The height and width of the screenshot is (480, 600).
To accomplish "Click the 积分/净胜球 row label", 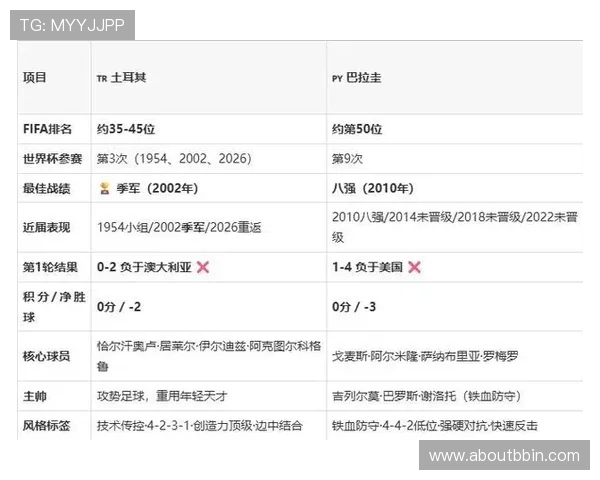I will click(x=54, y=307).
